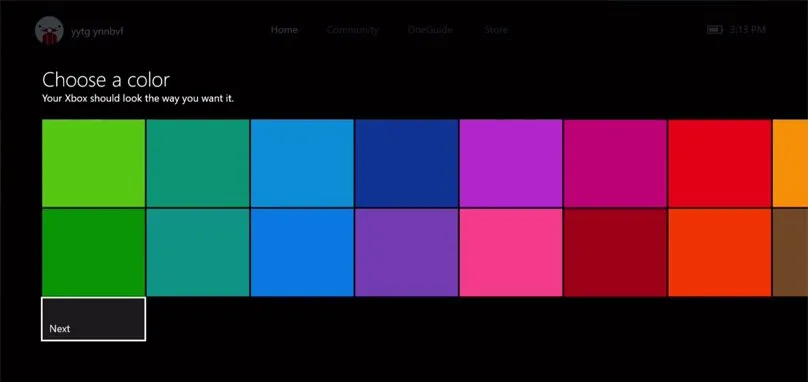
Task: Choose the orange-red swatch in bottom row
Action: pos(720,252)
